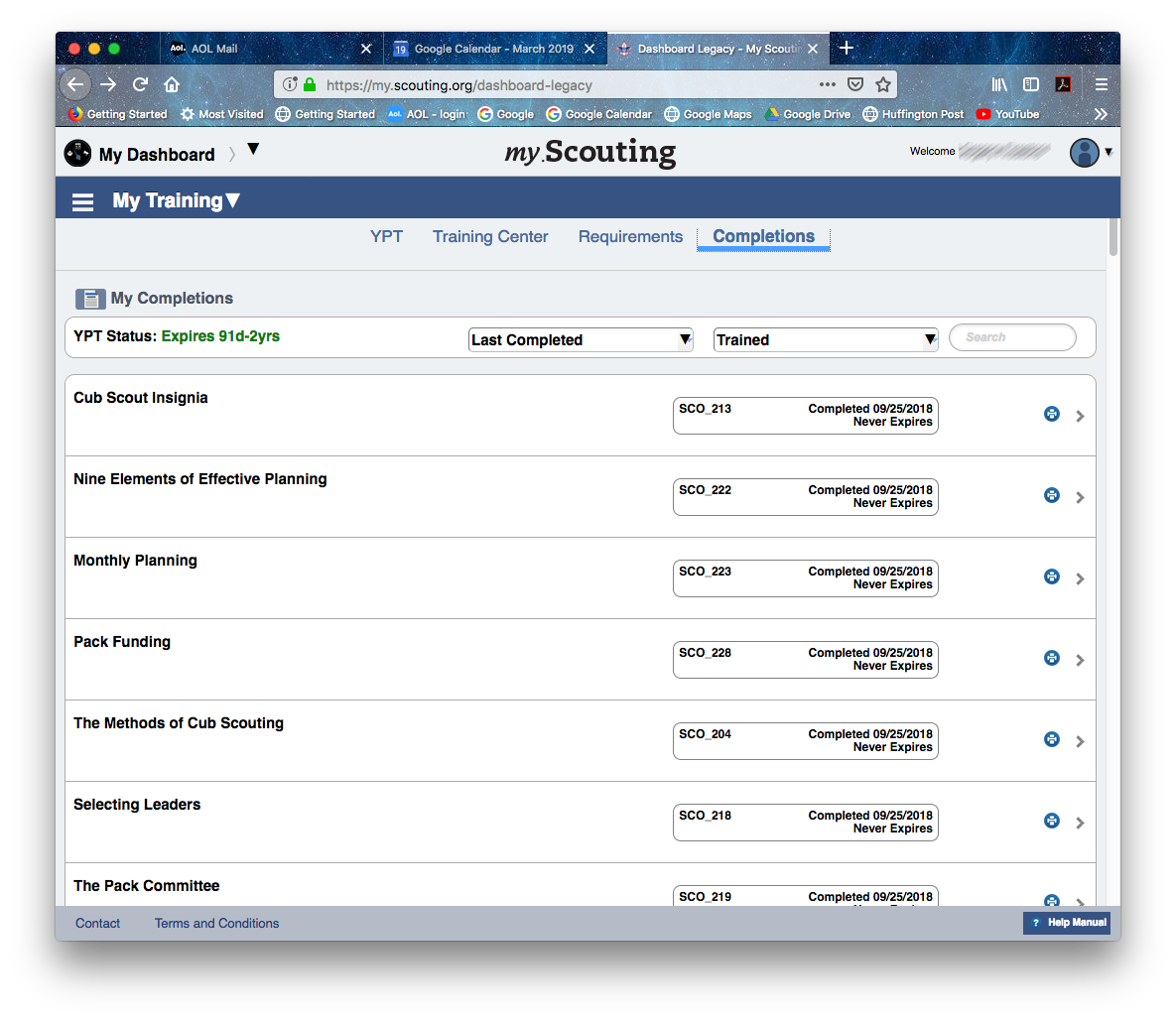Switch to the AOL Mail browser tab
The image size is (1176, 1020).
tap(272, 48)
